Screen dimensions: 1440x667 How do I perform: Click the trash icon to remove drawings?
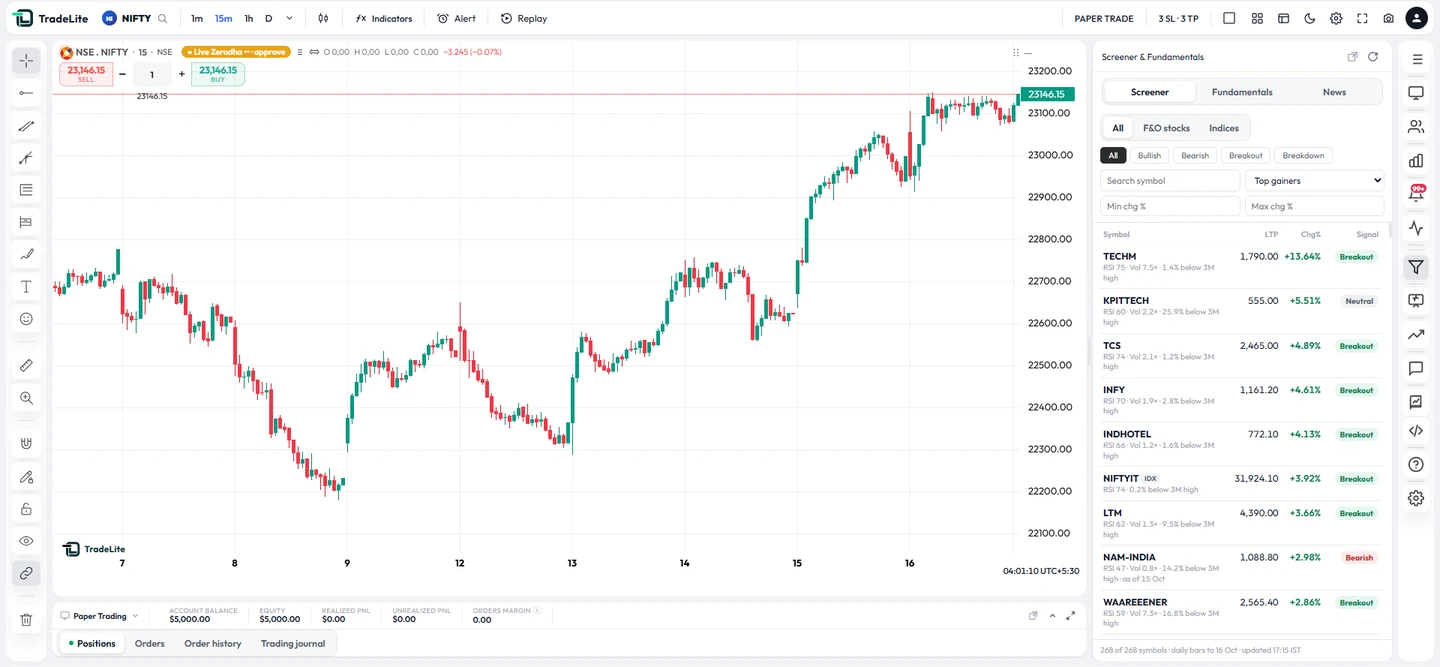26,620
